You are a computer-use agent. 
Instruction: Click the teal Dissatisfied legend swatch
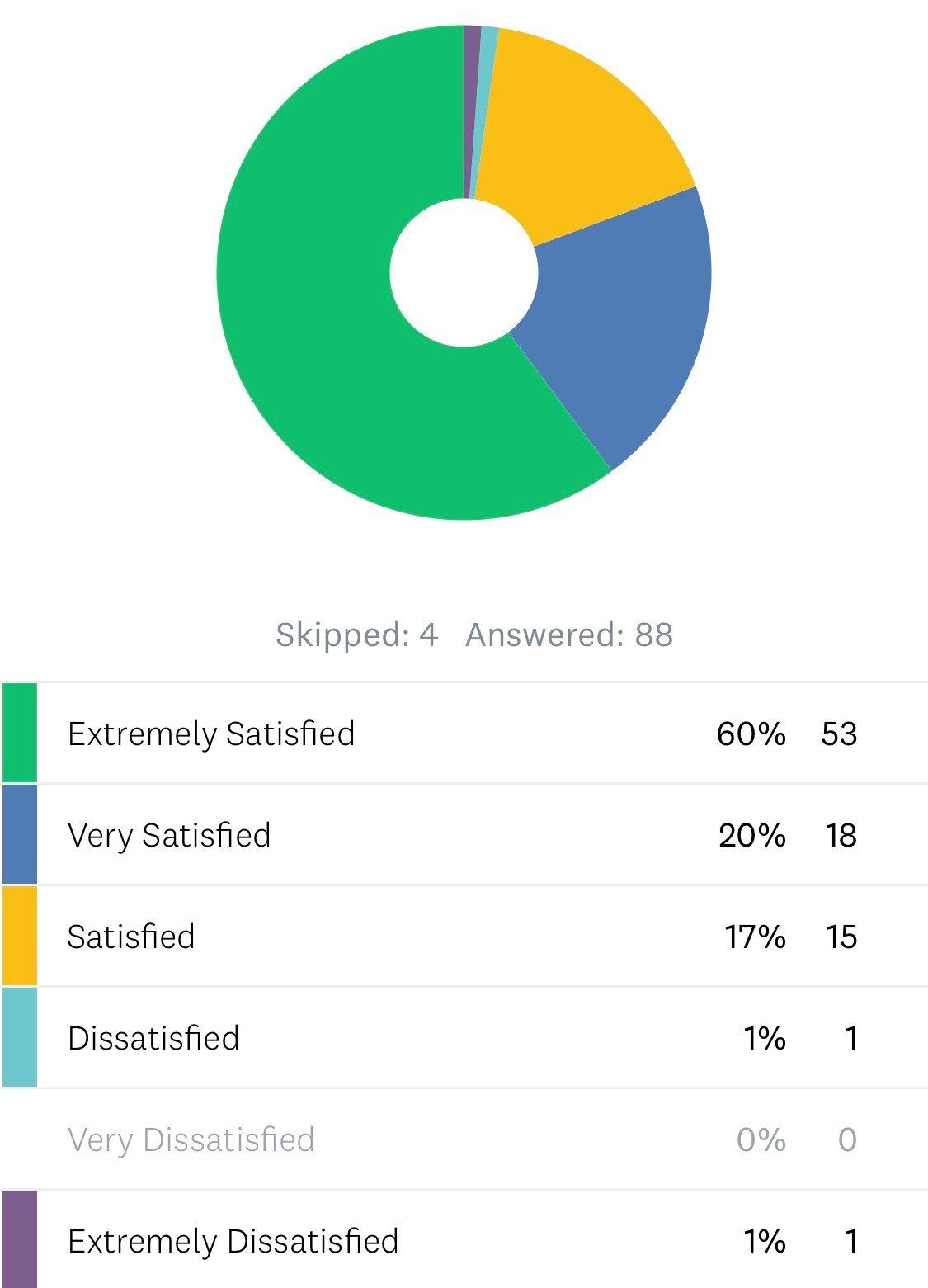pyautogui.click(x=20, y=1037)
